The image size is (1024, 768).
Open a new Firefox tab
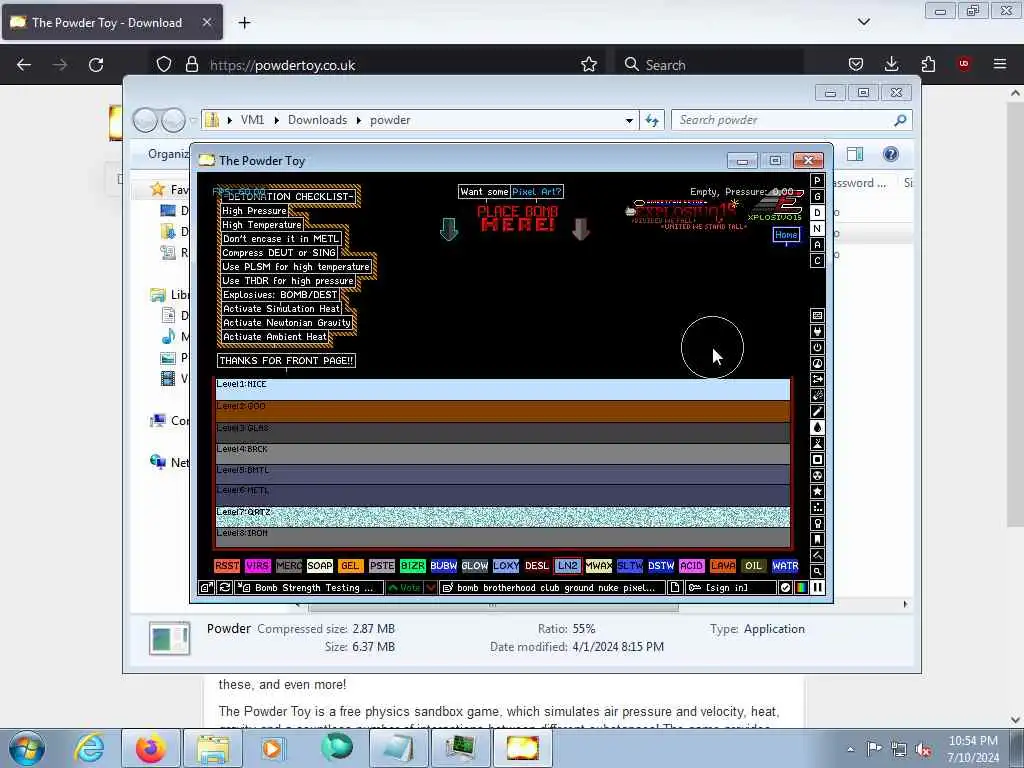pos(244,23)
